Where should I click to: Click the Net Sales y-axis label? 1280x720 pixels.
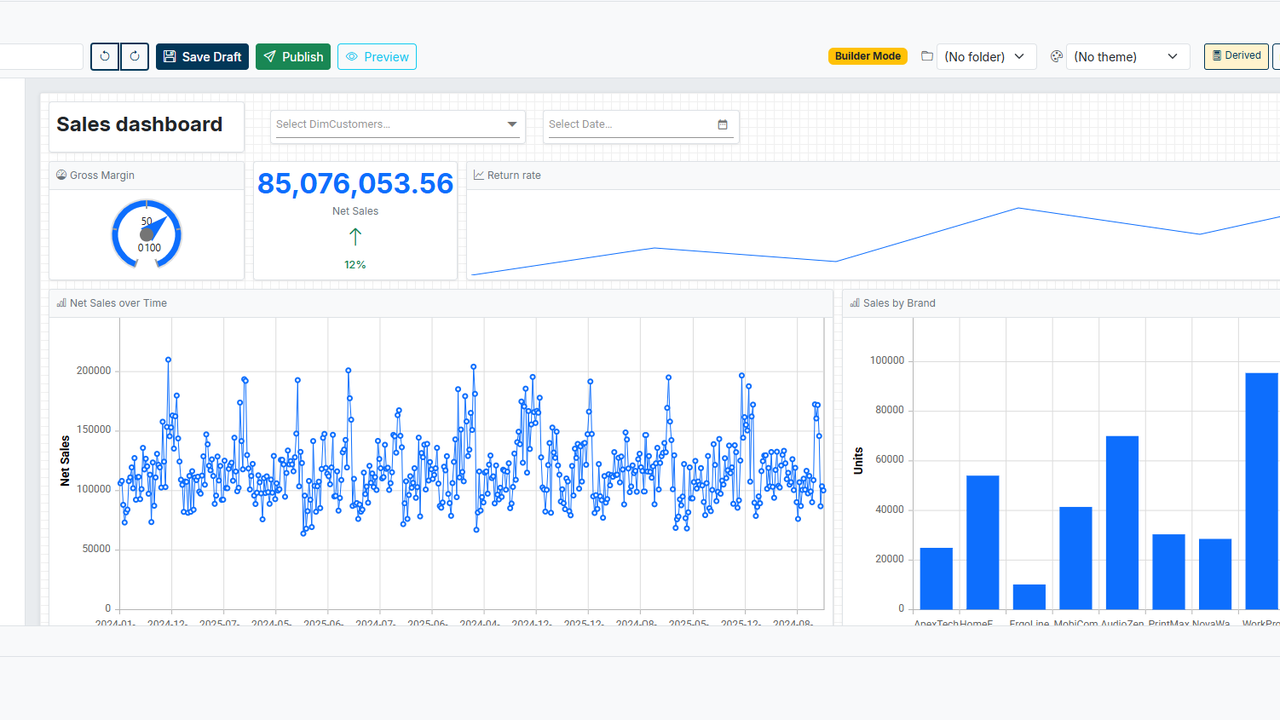click(x=65, y=461)
